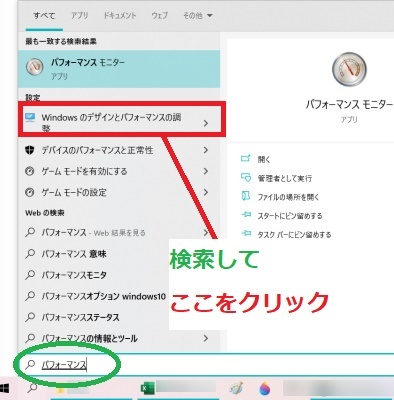Open デバイスのパフォーマンスと正常性 setting
The image size is (394, 400).
[119, 150]
